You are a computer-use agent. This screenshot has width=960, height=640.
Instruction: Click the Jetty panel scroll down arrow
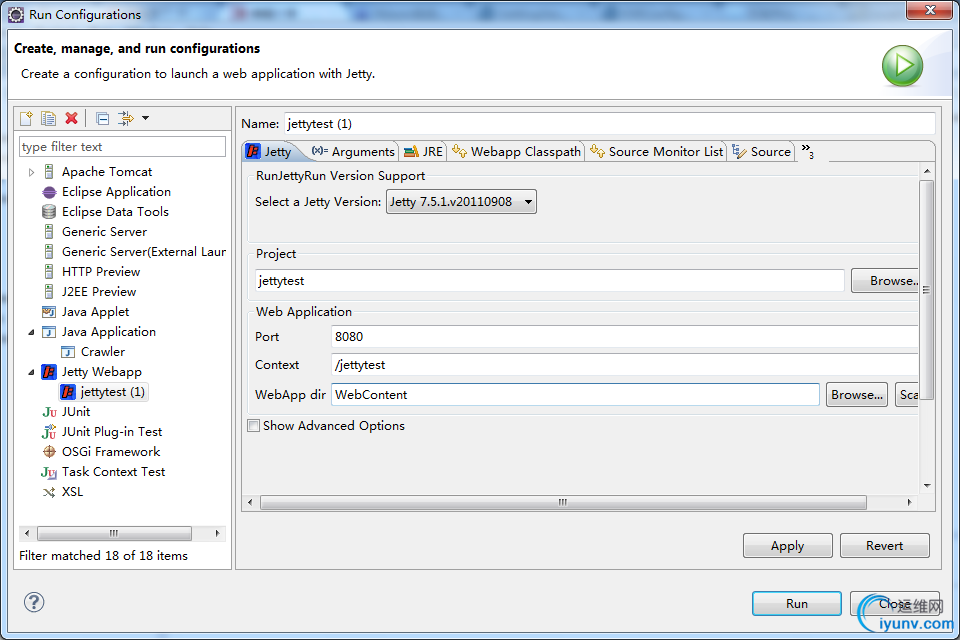tap(927, 486)
